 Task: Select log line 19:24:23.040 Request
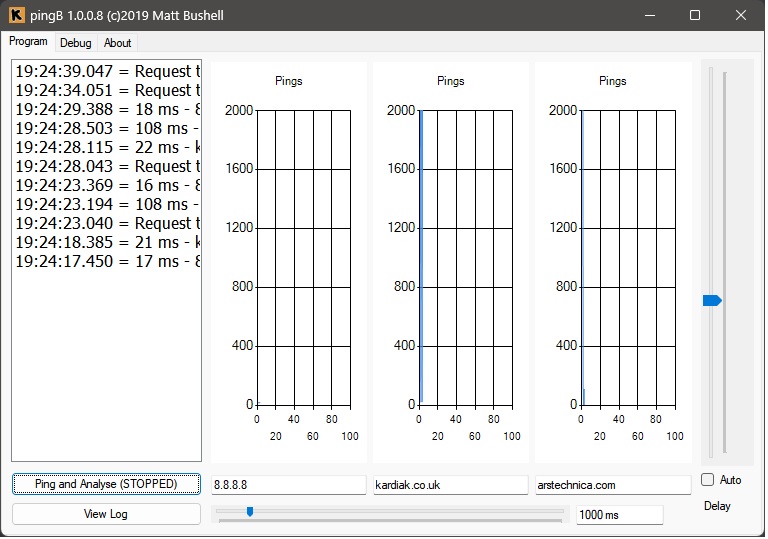pyautogui.click(x=107, y=223)
